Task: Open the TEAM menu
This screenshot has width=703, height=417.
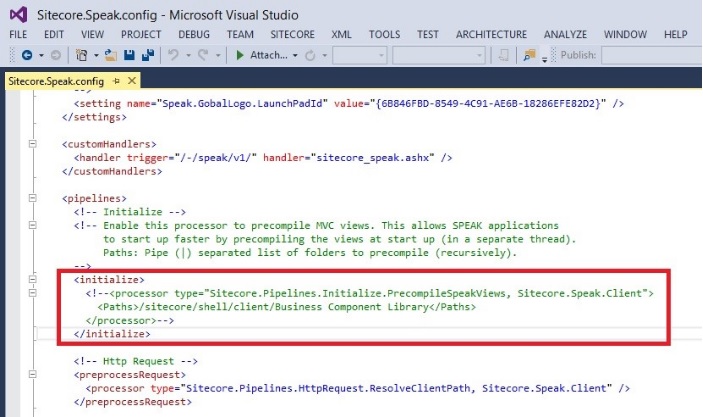Action: pos(240,35)
